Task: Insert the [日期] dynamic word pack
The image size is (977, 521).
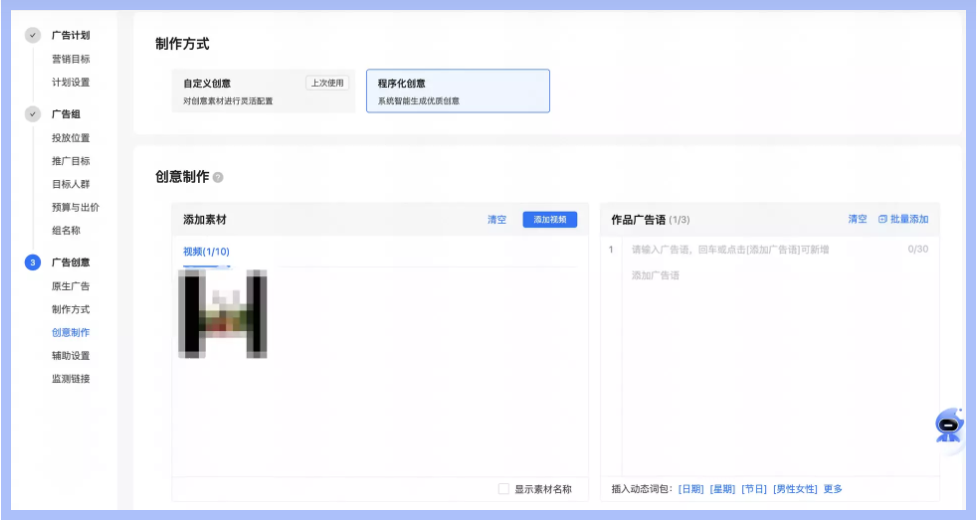Action: [x=691, y=489]
